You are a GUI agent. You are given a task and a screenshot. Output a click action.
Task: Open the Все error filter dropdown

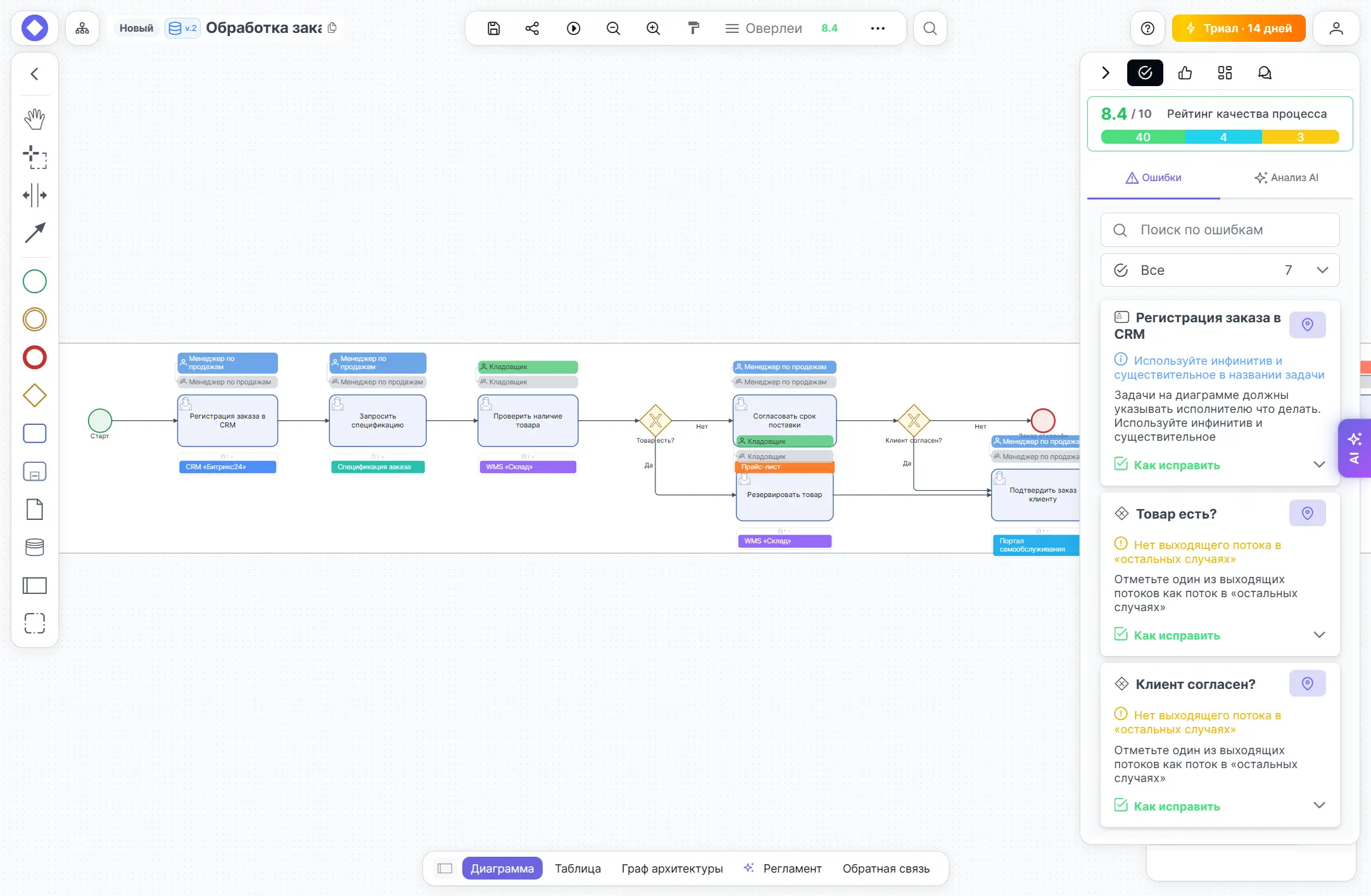coord(1220,270)
